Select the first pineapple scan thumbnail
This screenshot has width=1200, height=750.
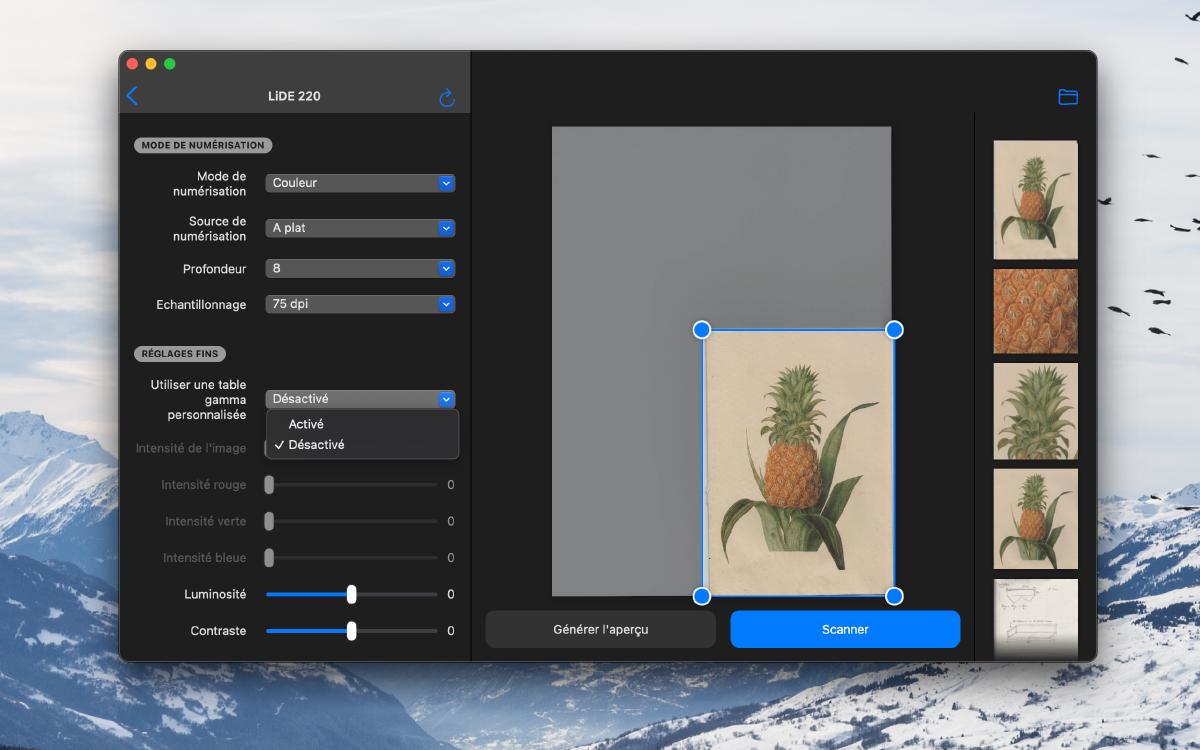[x=1035, y=200]
